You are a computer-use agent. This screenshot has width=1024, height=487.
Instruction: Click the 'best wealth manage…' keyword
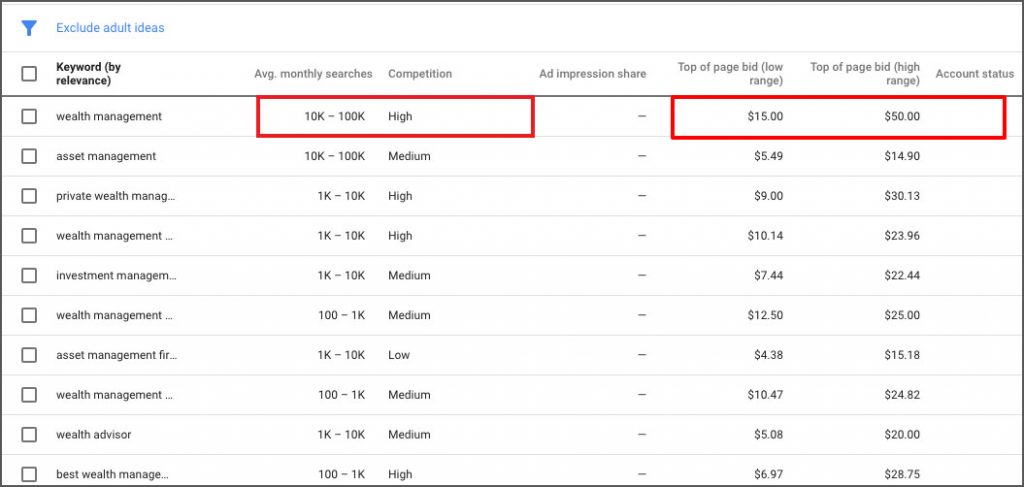click(x=112, y=474)
